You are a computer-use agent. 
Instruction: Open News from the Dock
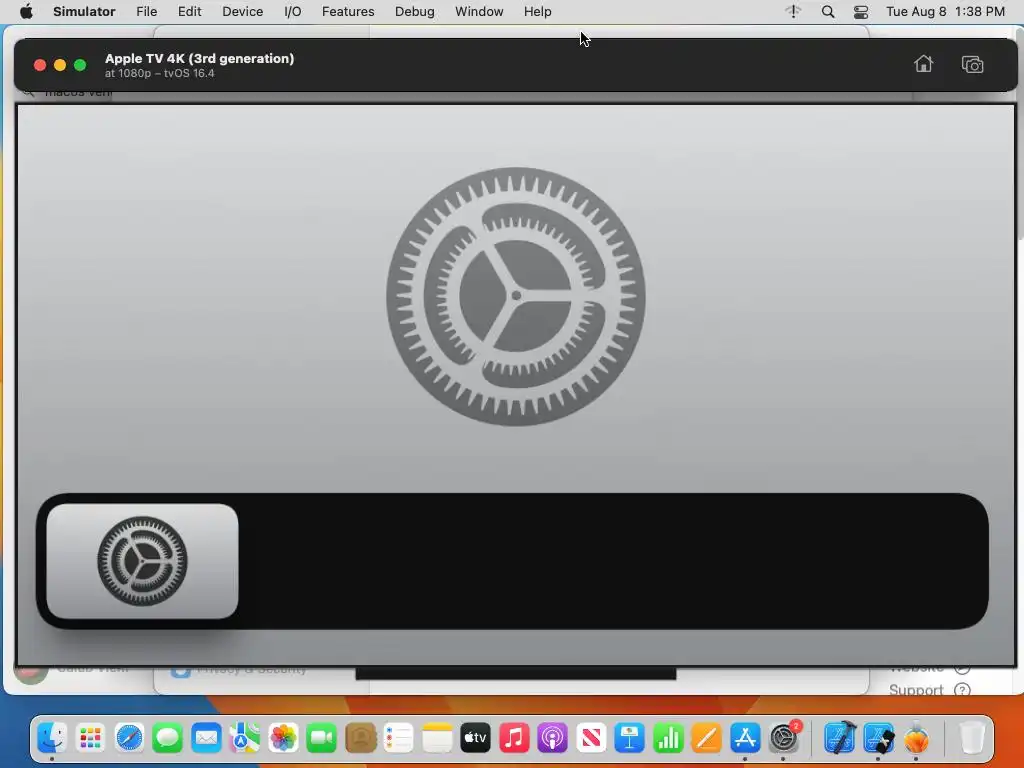coord(591,738)
